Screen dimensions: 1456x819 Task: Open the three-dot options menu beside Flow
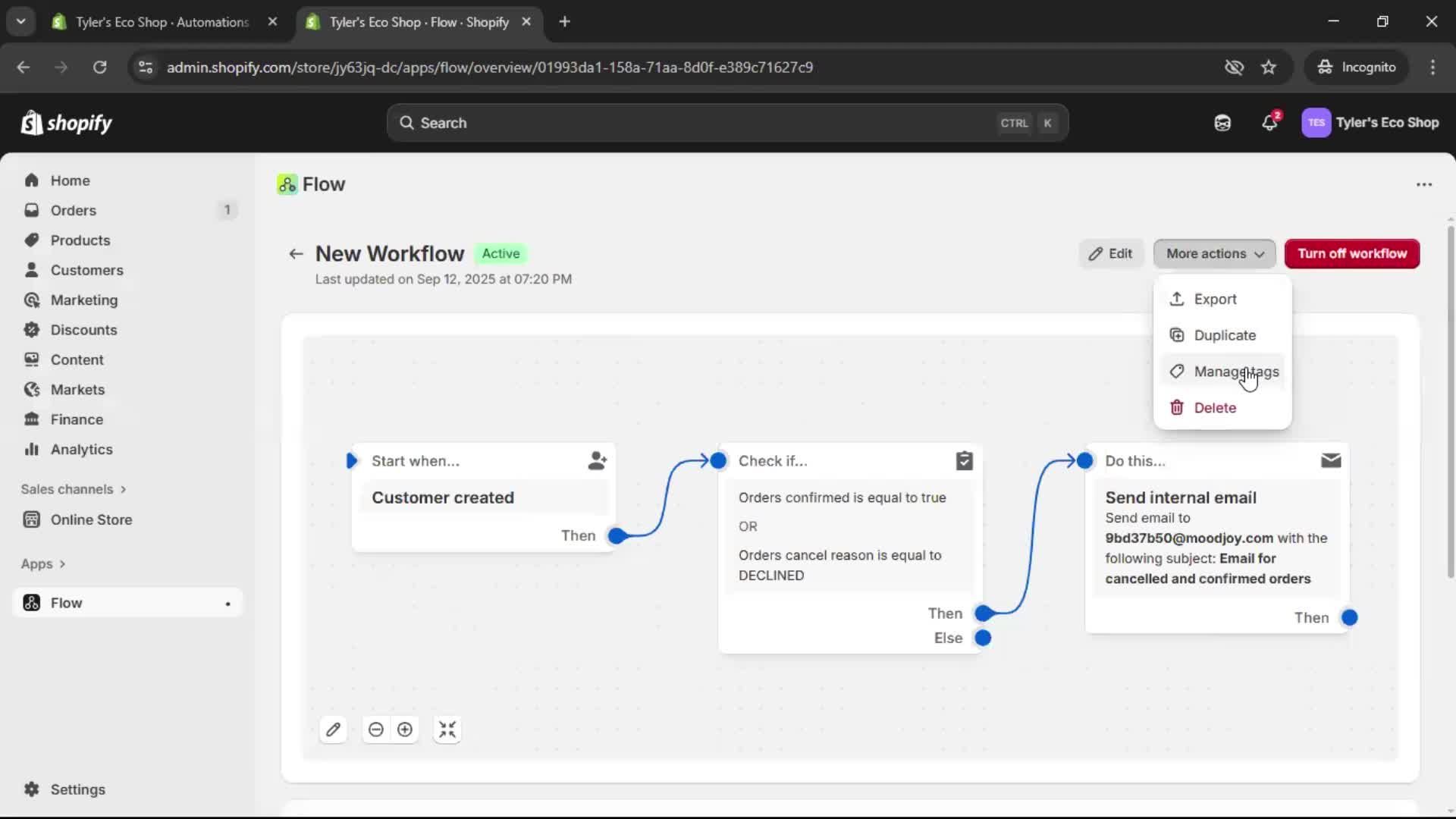tap(1423, 184)
